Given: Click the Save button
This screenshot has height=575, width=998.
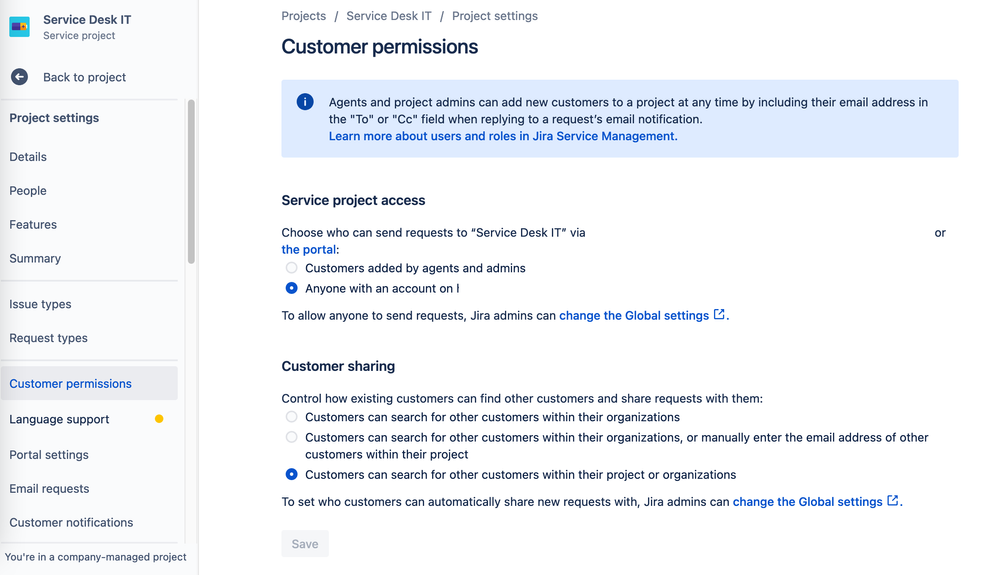Looking at the screenshot, I should (x=305, y=544).
